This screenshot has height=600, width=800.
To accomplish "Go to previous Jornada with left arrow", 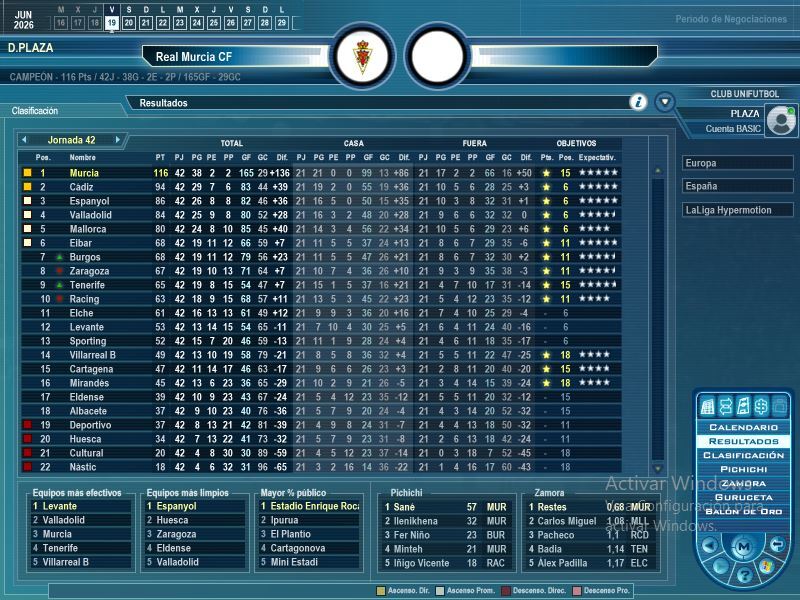I will tap(24, 140).
